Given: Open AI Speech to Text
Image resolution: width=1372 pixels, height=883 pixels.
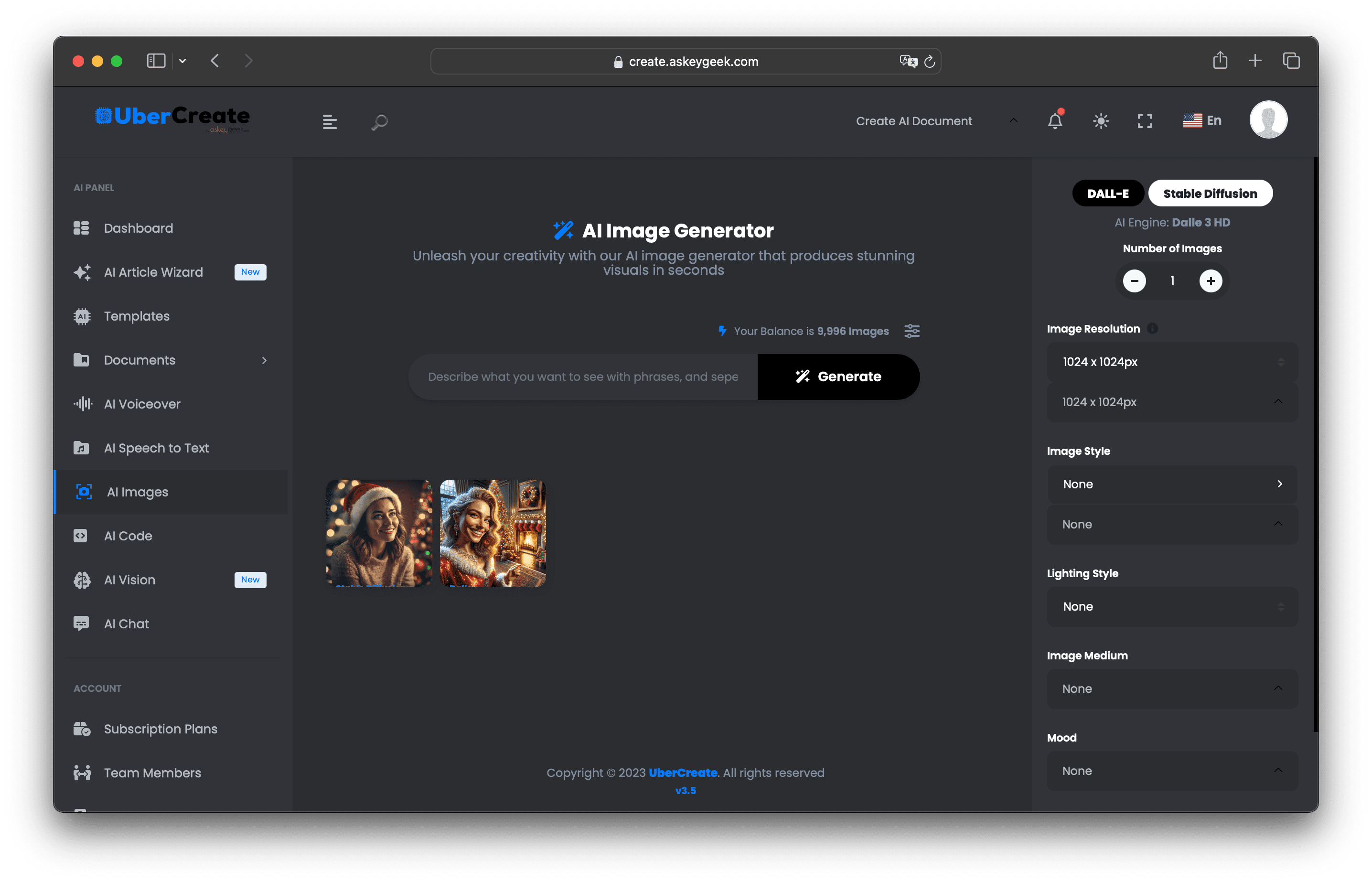Looking at the screenshot, I should click(x=157, y=448).
